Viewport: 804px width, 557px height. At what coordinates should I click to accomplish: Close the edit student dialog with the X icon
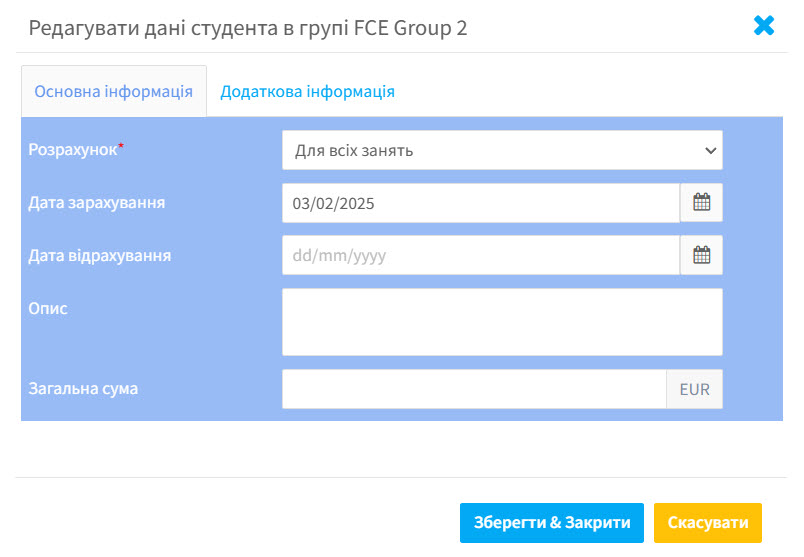tap(764, 26)
